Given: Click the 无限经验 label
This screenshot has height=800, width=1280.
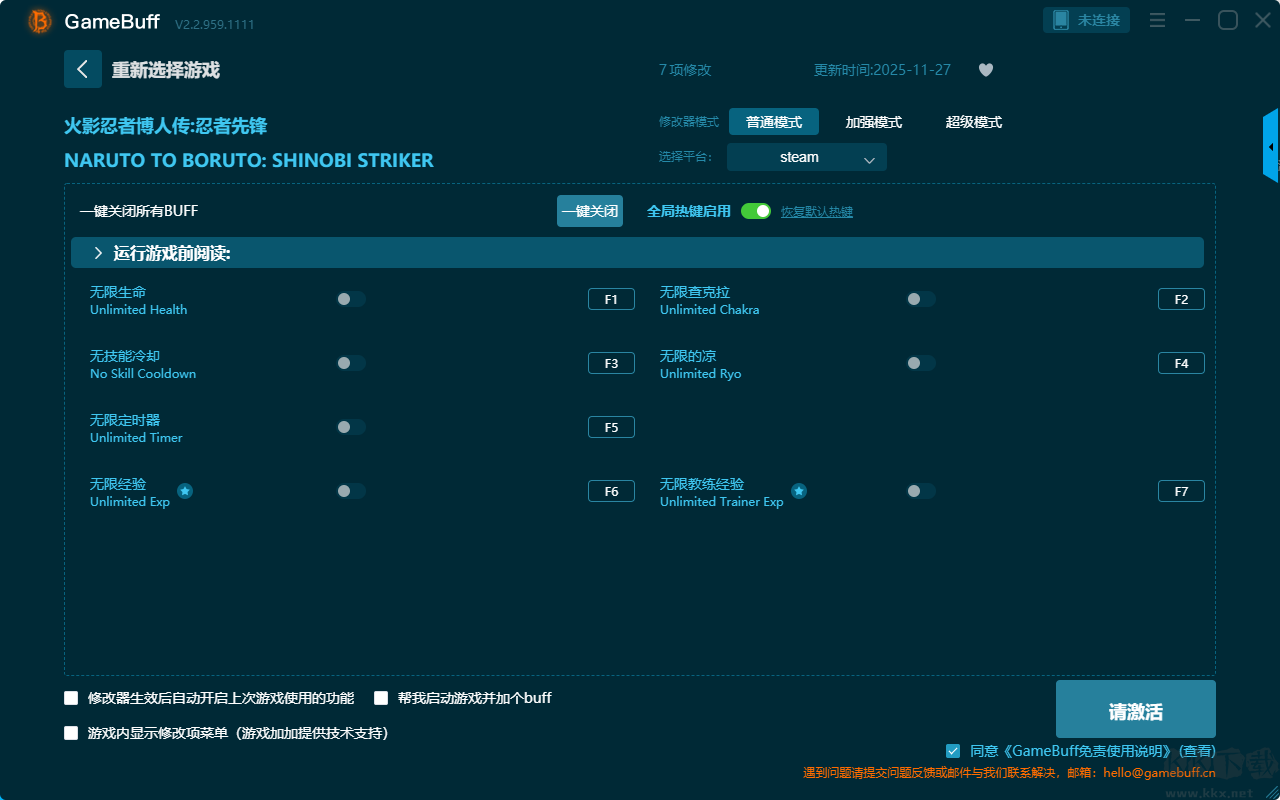Looking at the screenshot, I should point(118,484).
